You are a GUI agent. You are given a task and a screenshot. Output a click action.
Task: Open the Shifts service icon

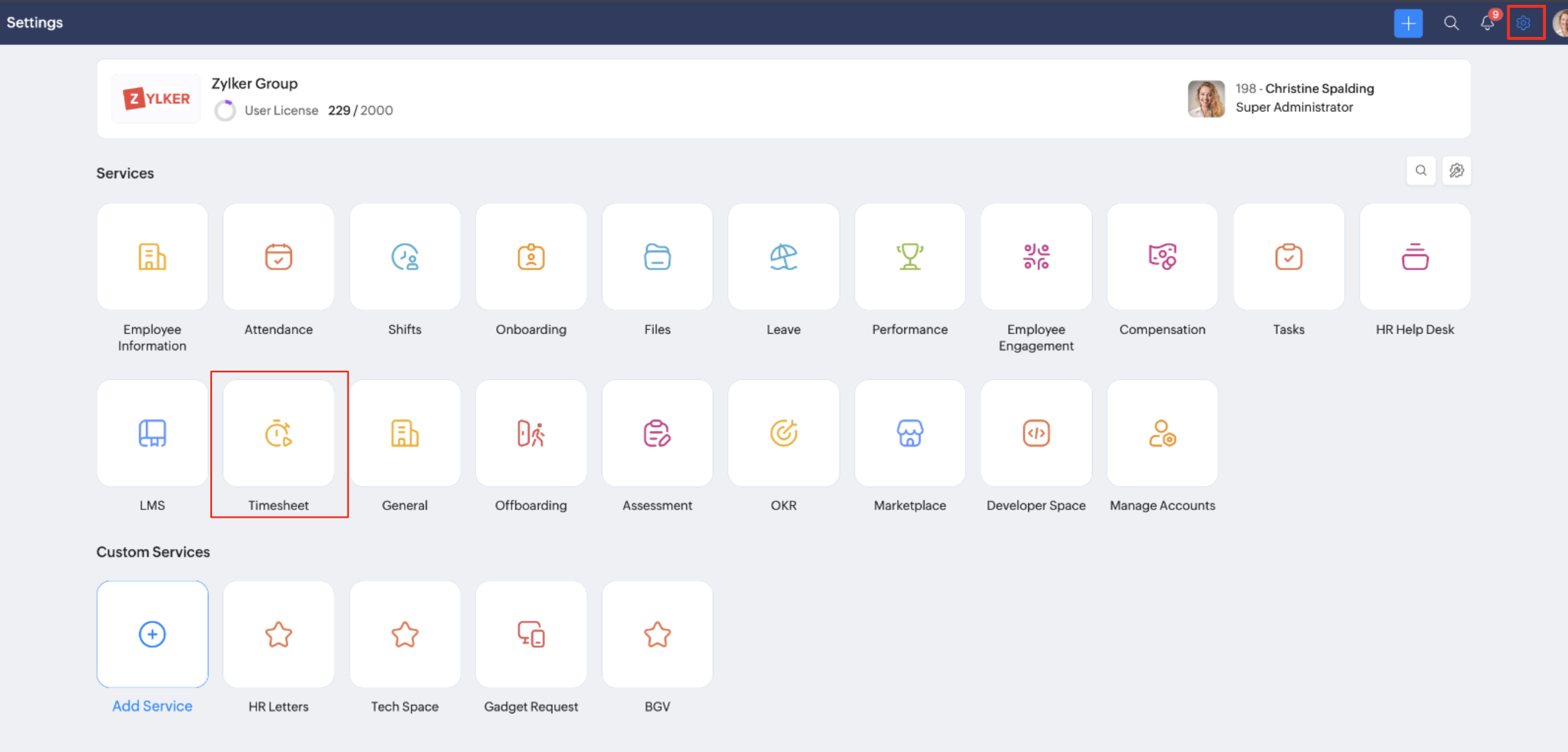click(x=405, y=257)
